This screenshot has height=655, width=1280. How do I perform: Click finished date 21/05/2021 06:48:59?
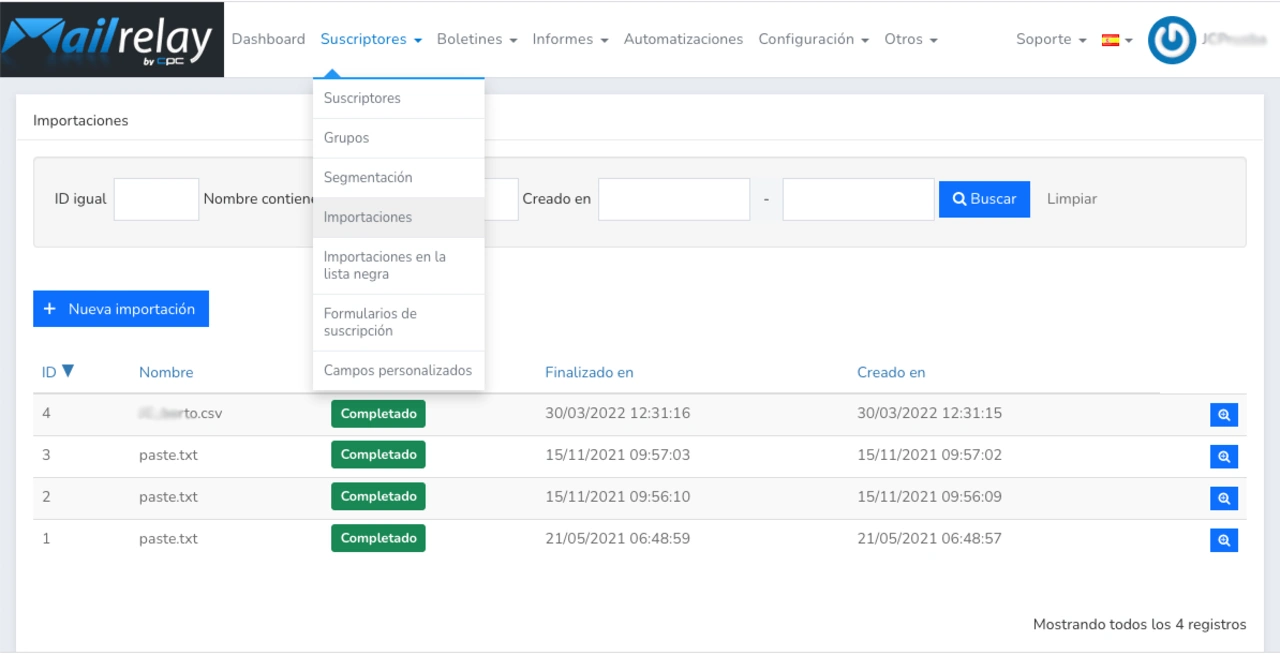pos(617,538)
